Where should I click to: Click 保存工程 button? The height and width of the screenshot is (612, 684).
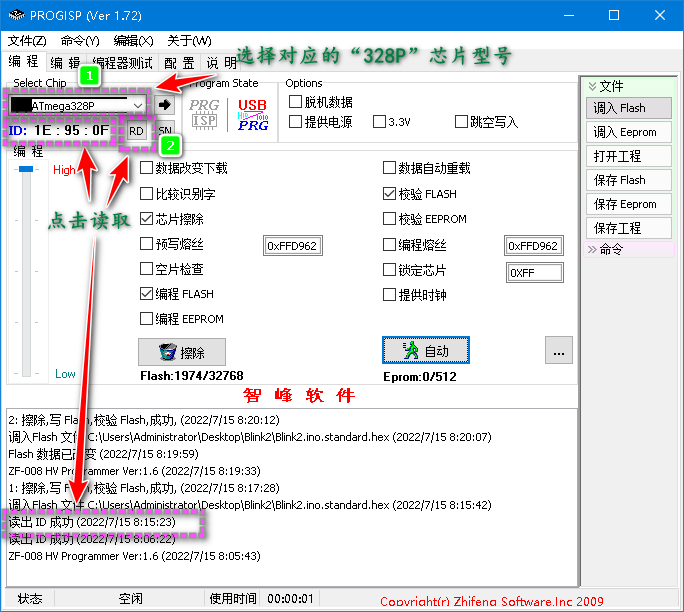click(629, 228)
